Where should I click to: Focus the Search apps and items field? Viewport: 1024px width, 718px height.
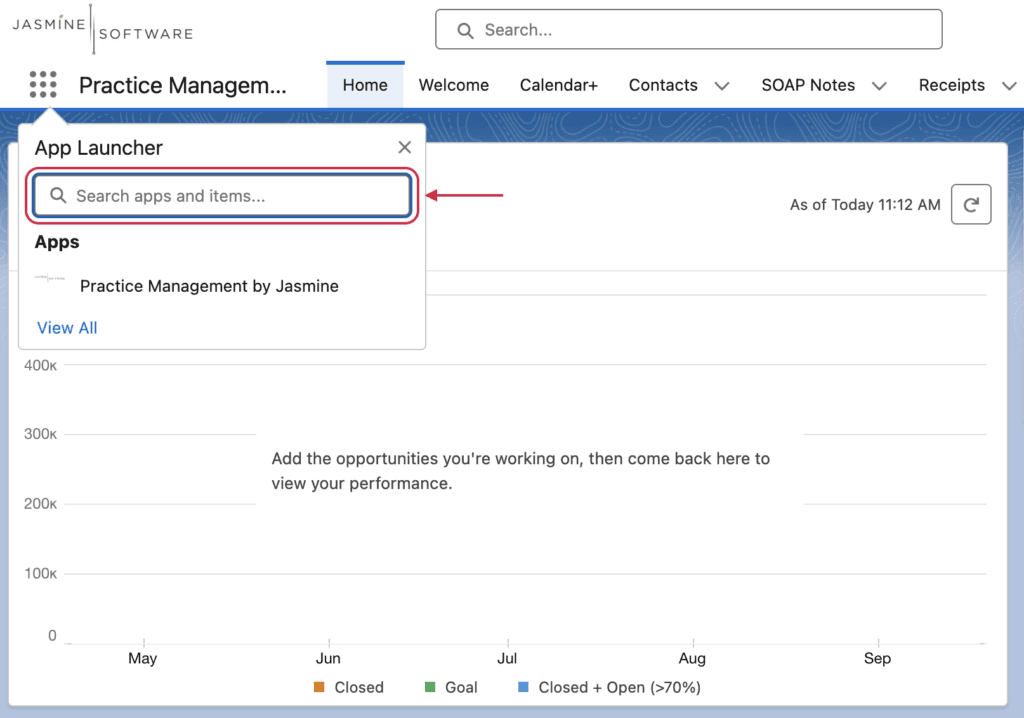coord(222,195)
